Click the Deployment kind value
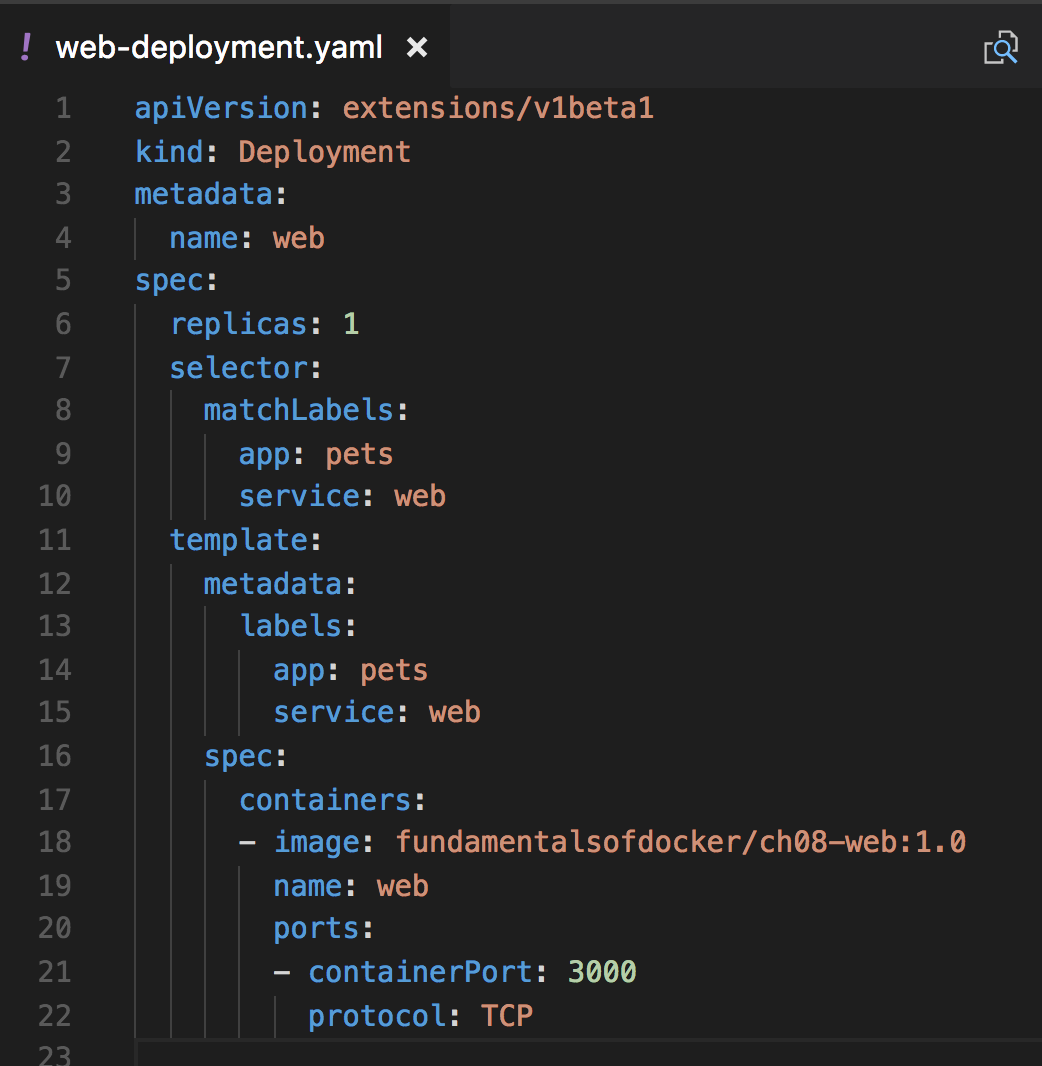This screenshot has height=1066, width=1042. pyautogui.click(x=324, y=152)
